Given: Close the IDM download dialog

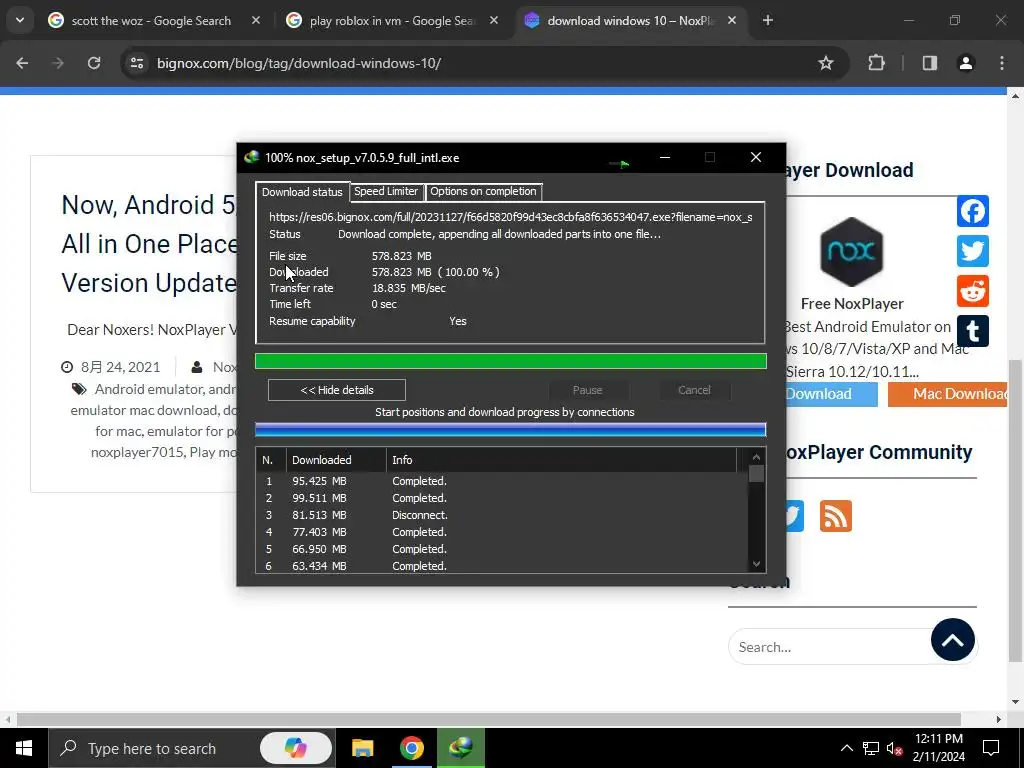Looking at the screenshot, I should [756, 157].
